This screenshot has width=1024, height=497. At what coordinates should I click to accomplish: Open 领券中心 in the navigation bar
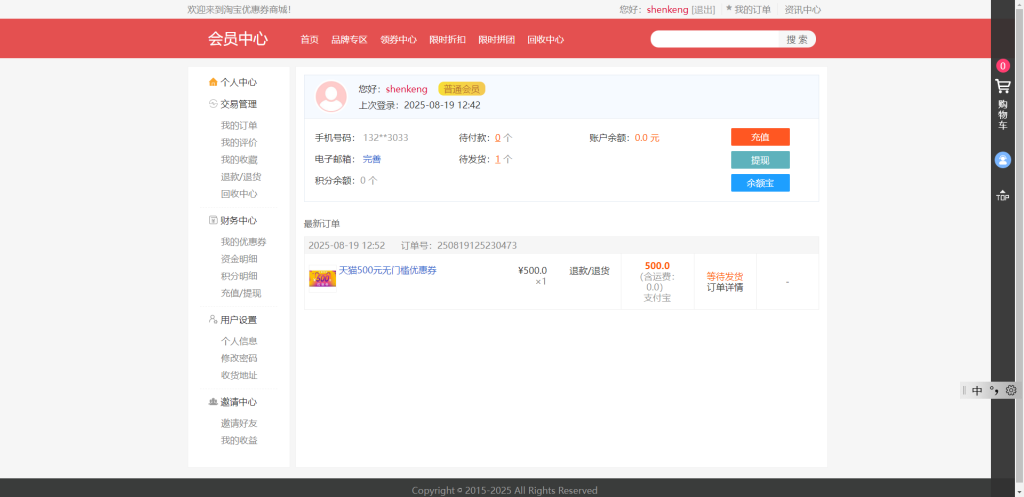(x=398, y=40)
